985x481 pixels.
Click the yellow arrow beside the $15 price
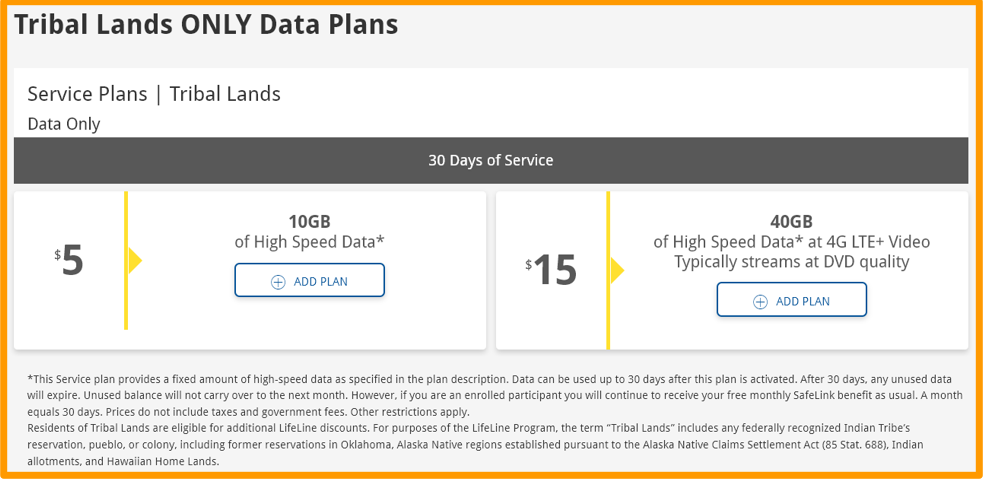tap(617, 270)
